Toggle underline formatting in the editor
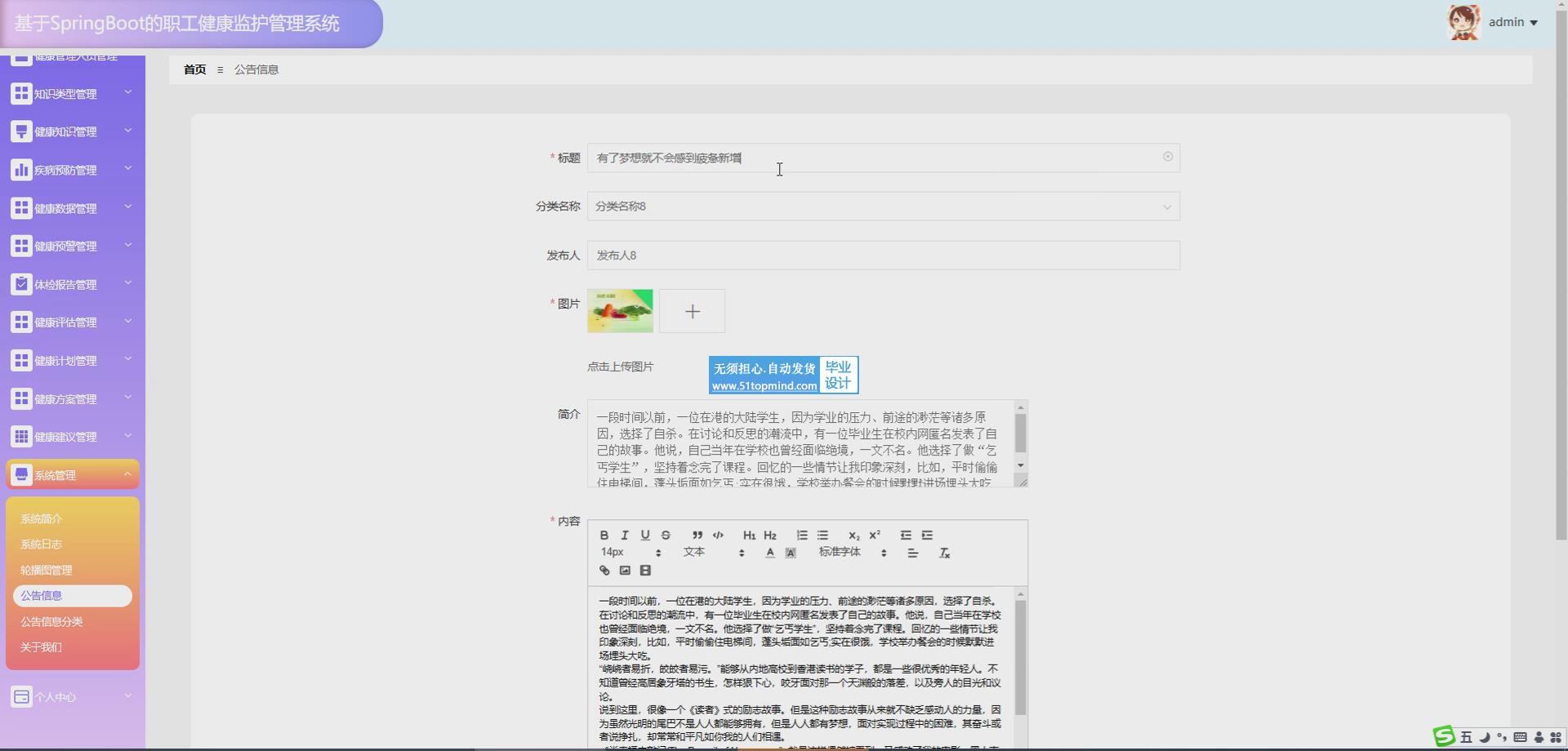The image size is (1568, 751). (x=645, y=535)
